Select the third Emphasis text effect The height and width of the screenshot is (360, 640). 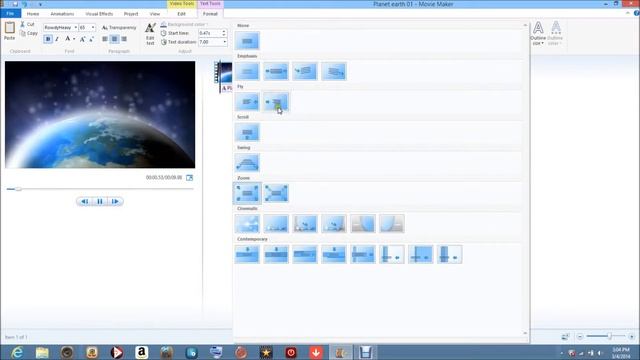coord(305,71)
